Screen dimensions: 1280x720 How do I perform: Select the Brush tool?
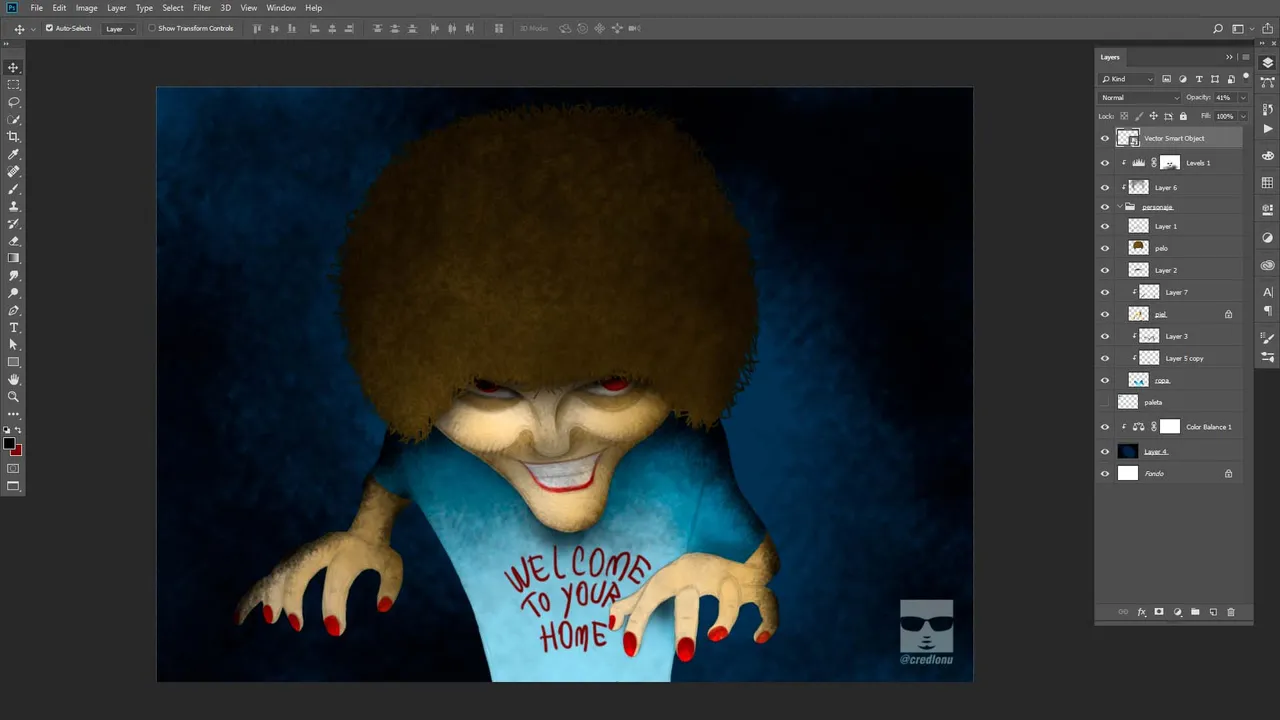(x=13, y=189)
